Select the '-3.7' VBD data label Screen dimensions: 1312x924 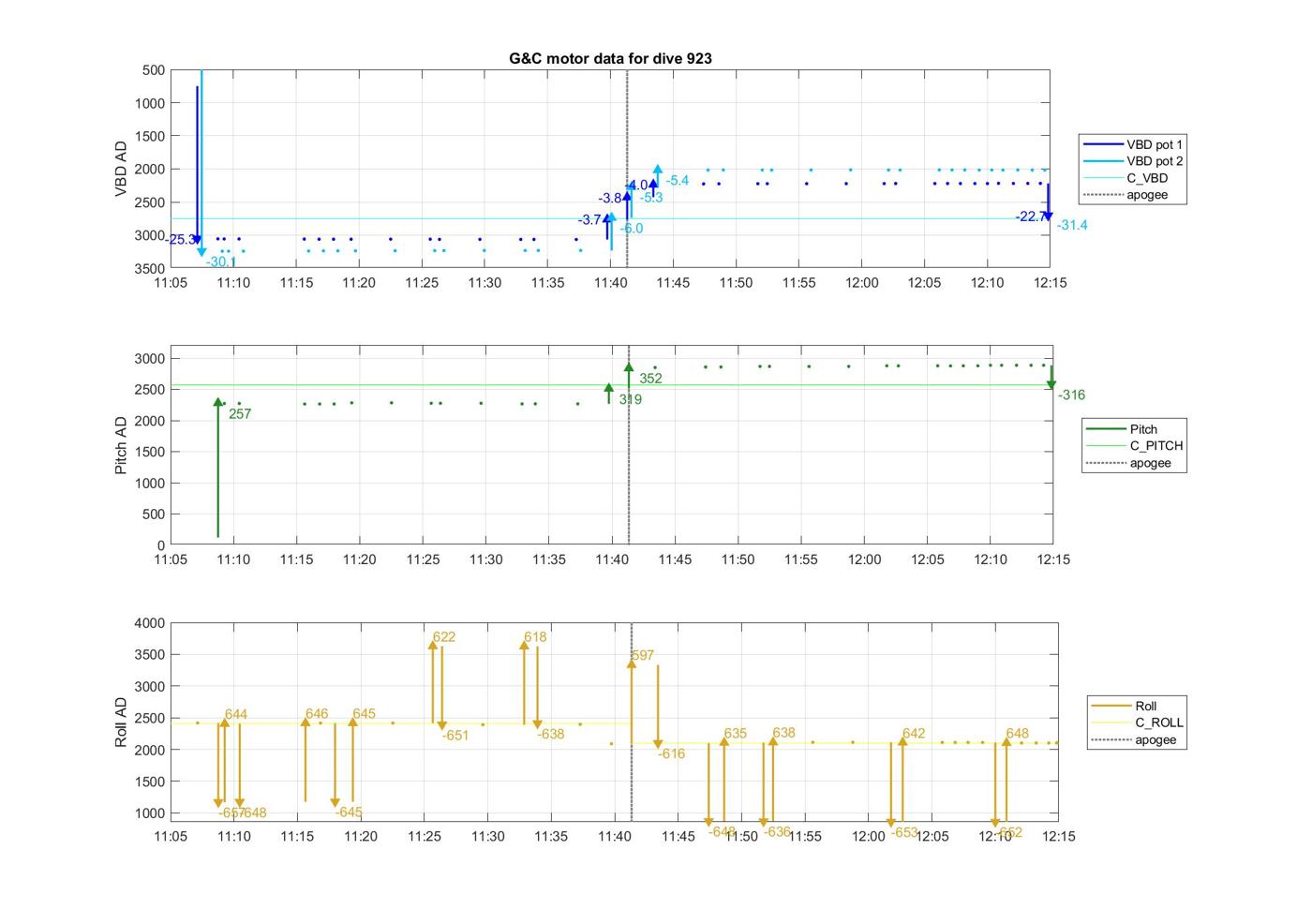(x=590, y=220)
